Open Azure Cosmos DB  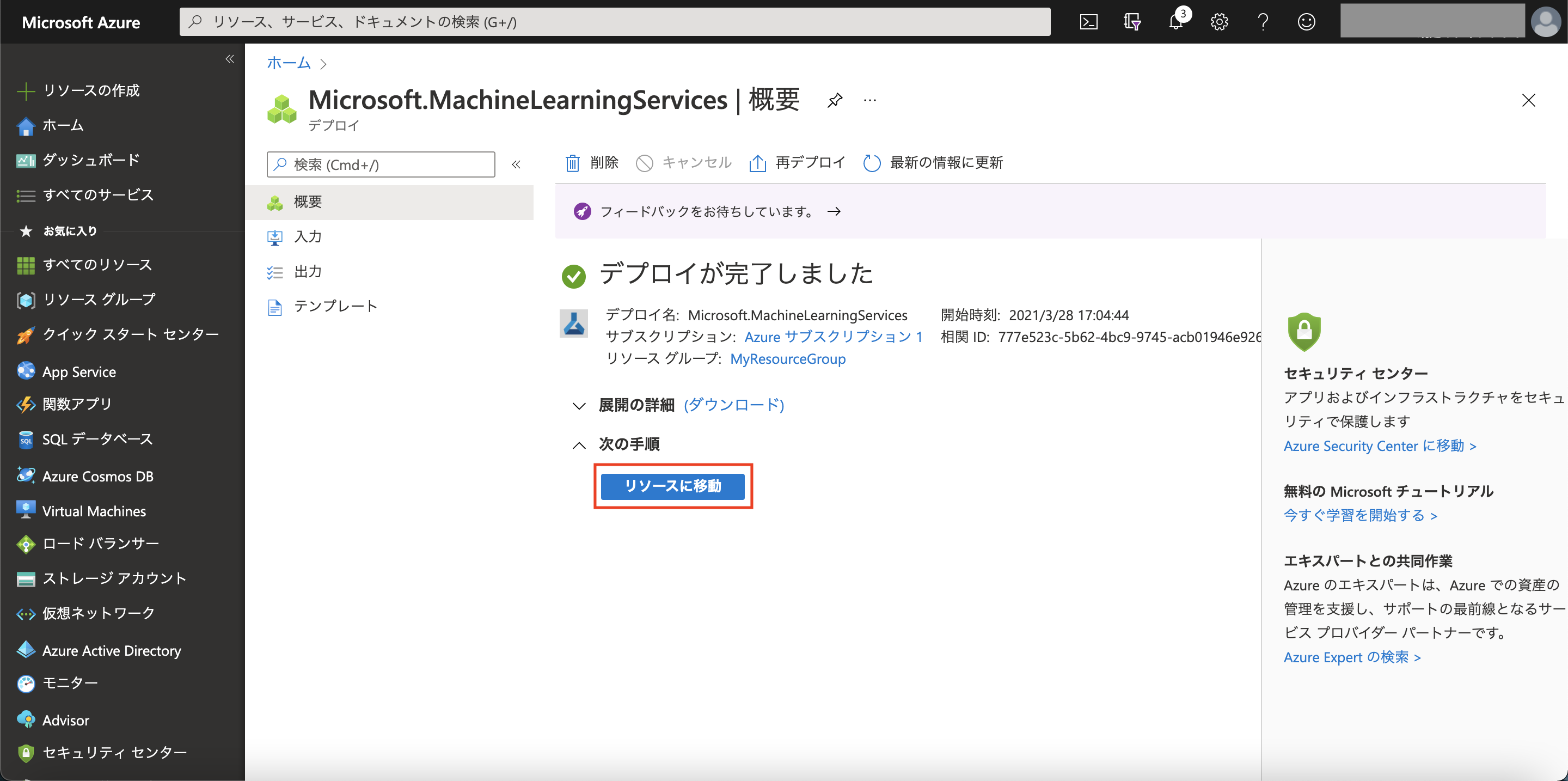(98, 475)
